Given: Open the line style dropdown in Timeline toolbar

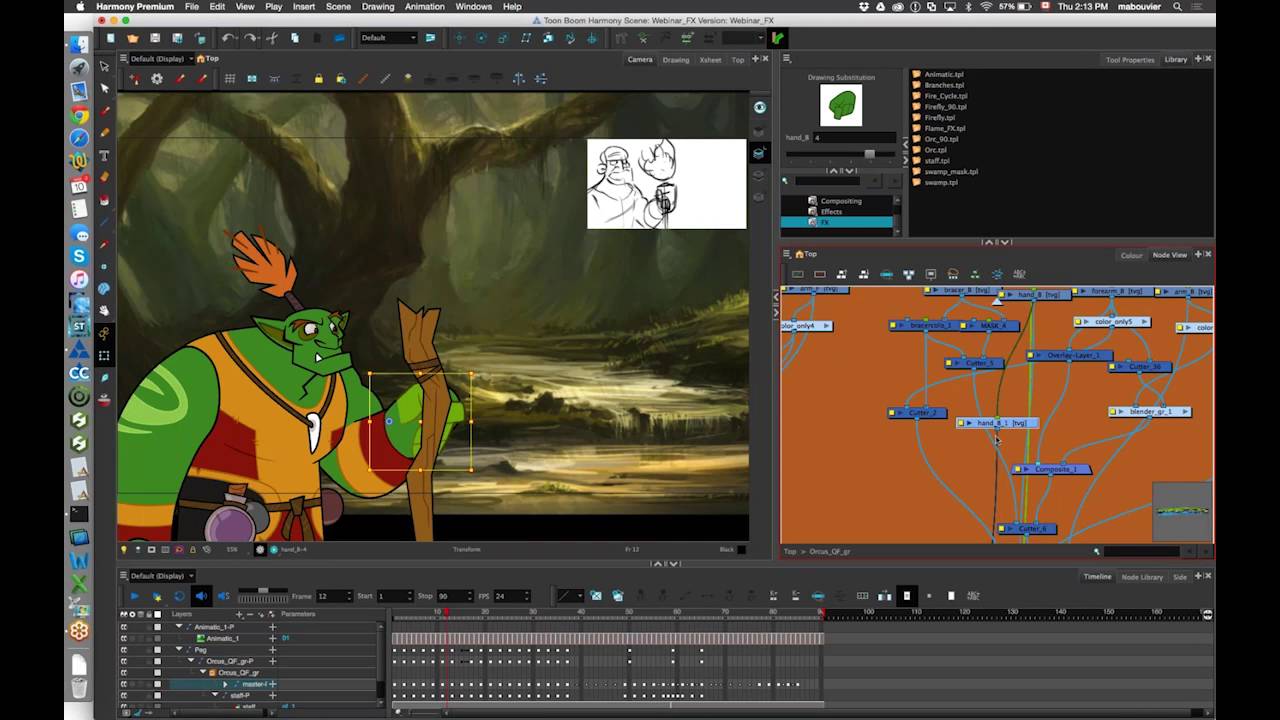Looking at the screenshot, I should pyautogui.click(x=569, y=596).
